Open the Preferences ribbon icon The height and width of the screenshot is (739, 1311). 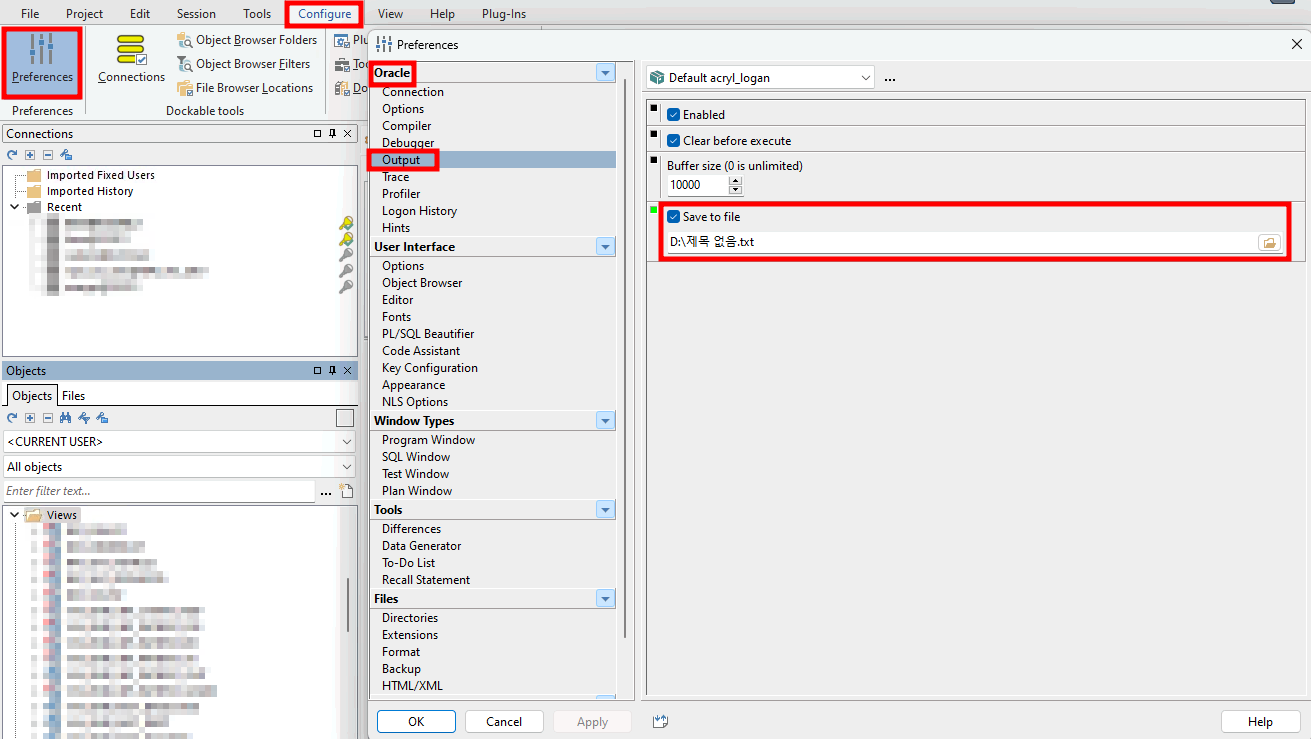[42, 60]
